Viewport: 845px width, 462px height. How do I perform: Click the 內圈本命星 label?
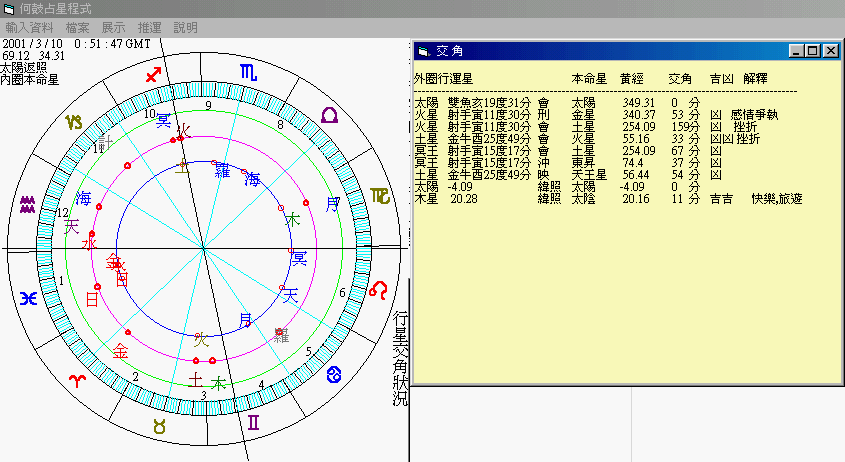[x=30, y=79]
